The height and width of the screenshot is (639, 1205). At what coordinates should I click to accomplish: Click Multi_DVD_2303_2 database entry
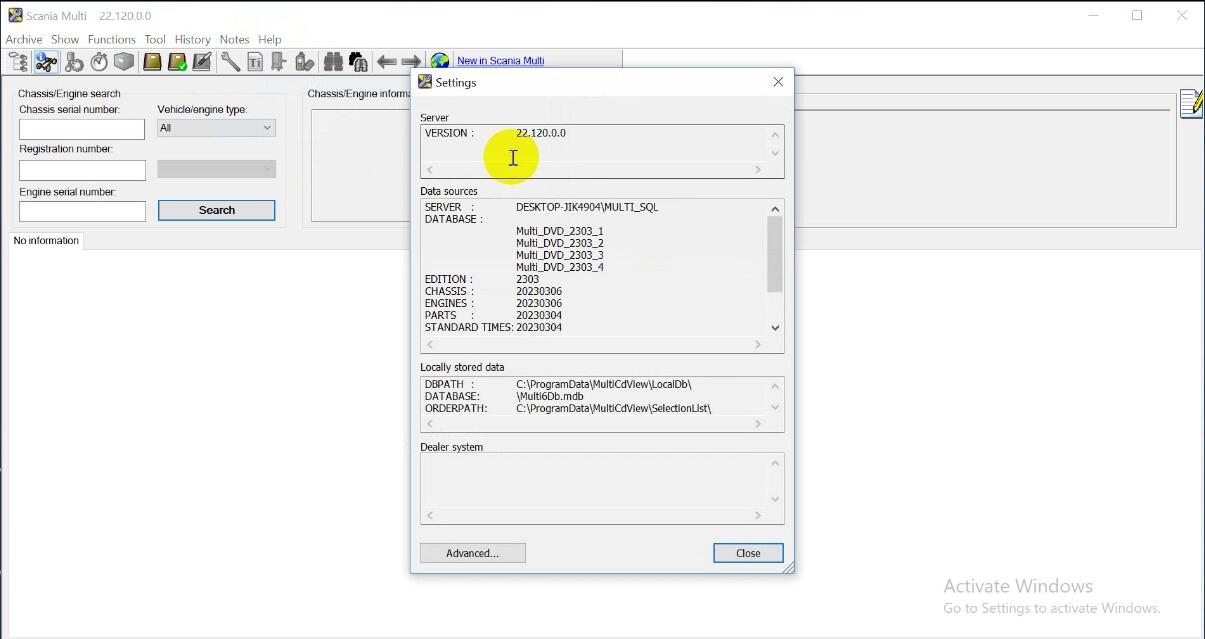point(560,243)
